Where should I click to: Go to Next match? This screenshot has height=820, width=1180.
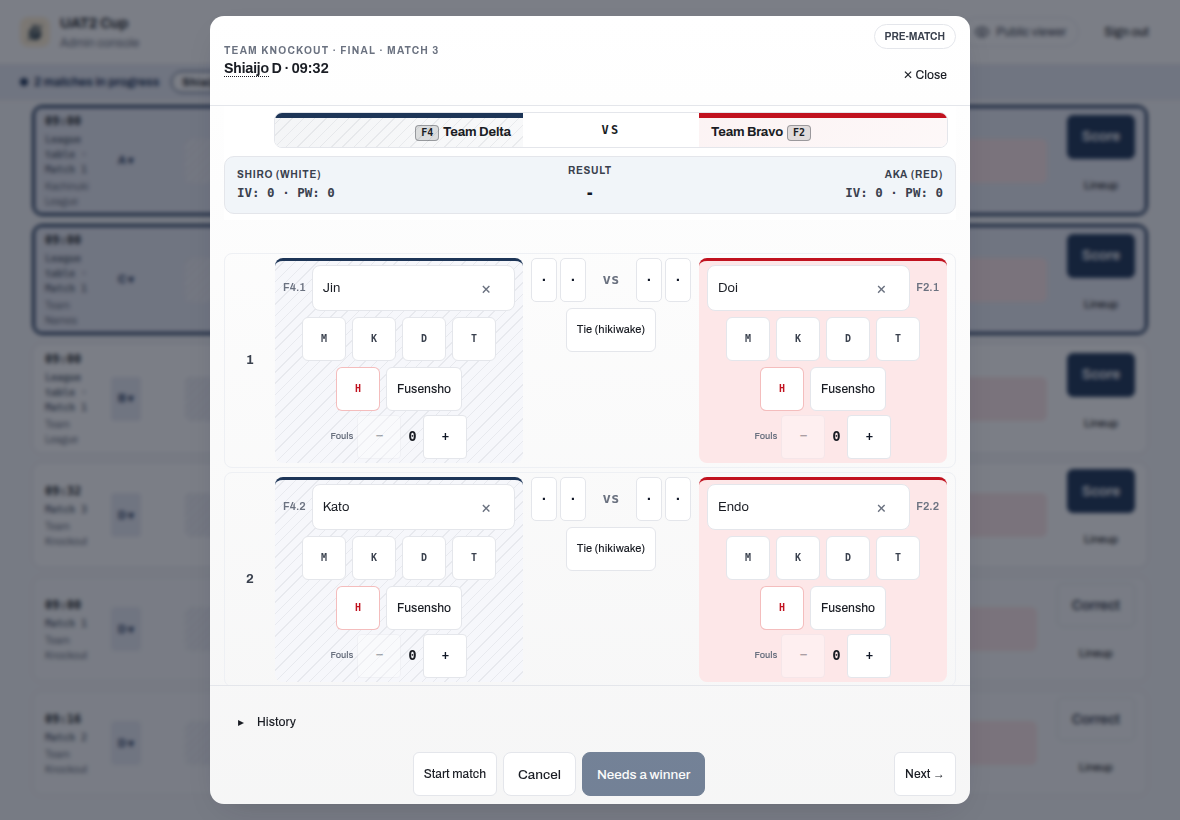924,774
